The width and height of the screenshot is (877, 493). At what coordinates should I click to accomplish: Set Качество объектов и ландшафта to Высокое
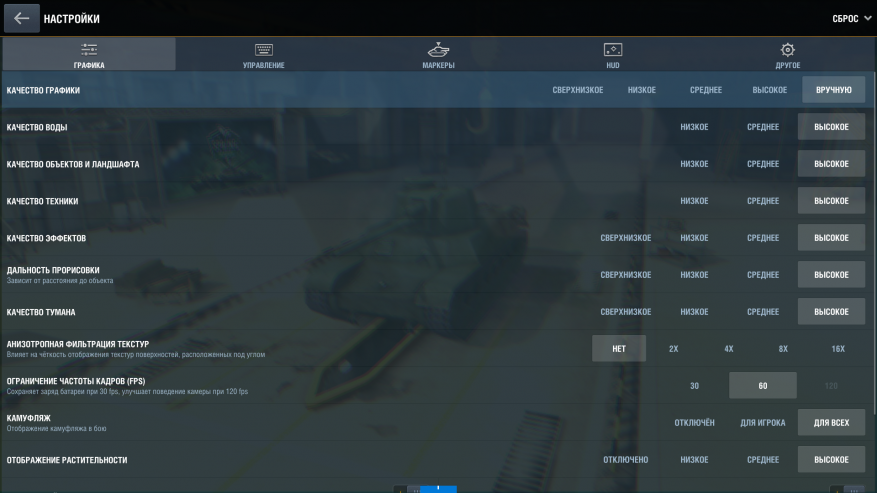point(831,164)
